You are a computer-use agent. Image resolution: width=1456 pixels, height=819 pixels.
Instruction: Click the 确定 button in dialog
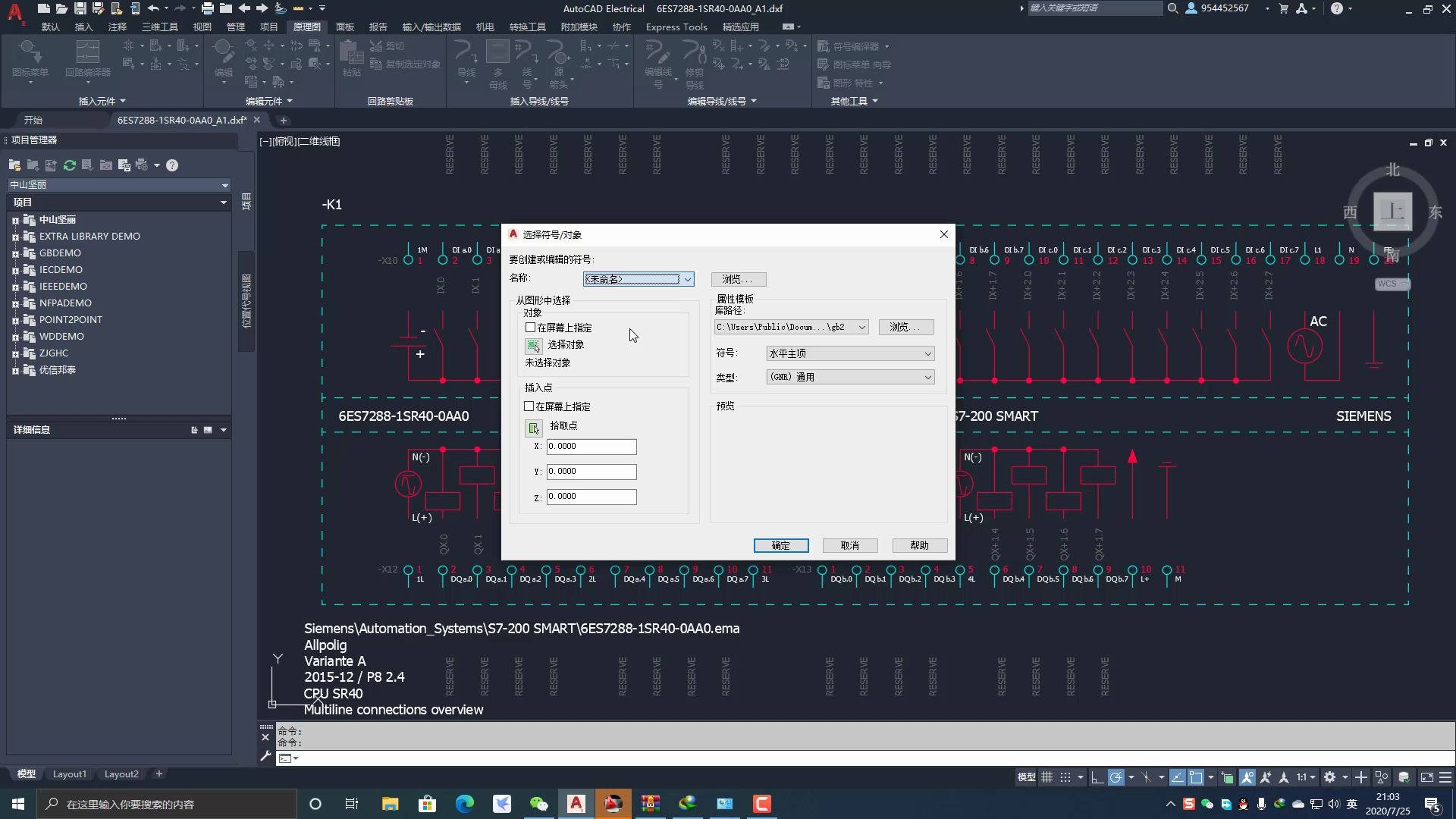point(781,545)
